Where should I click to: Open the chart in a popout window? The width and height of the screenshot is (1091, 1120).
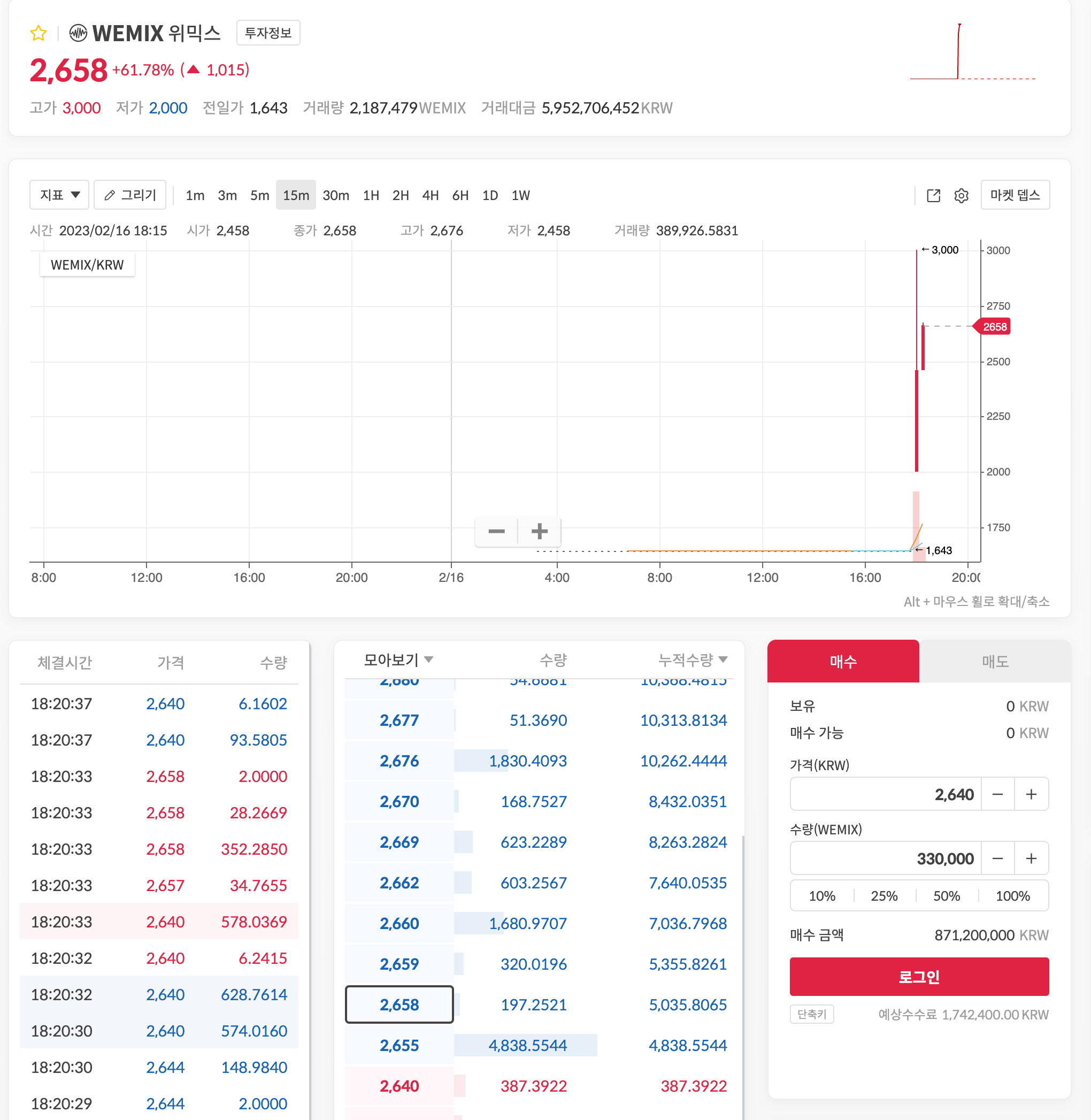[x=933, y=195]
